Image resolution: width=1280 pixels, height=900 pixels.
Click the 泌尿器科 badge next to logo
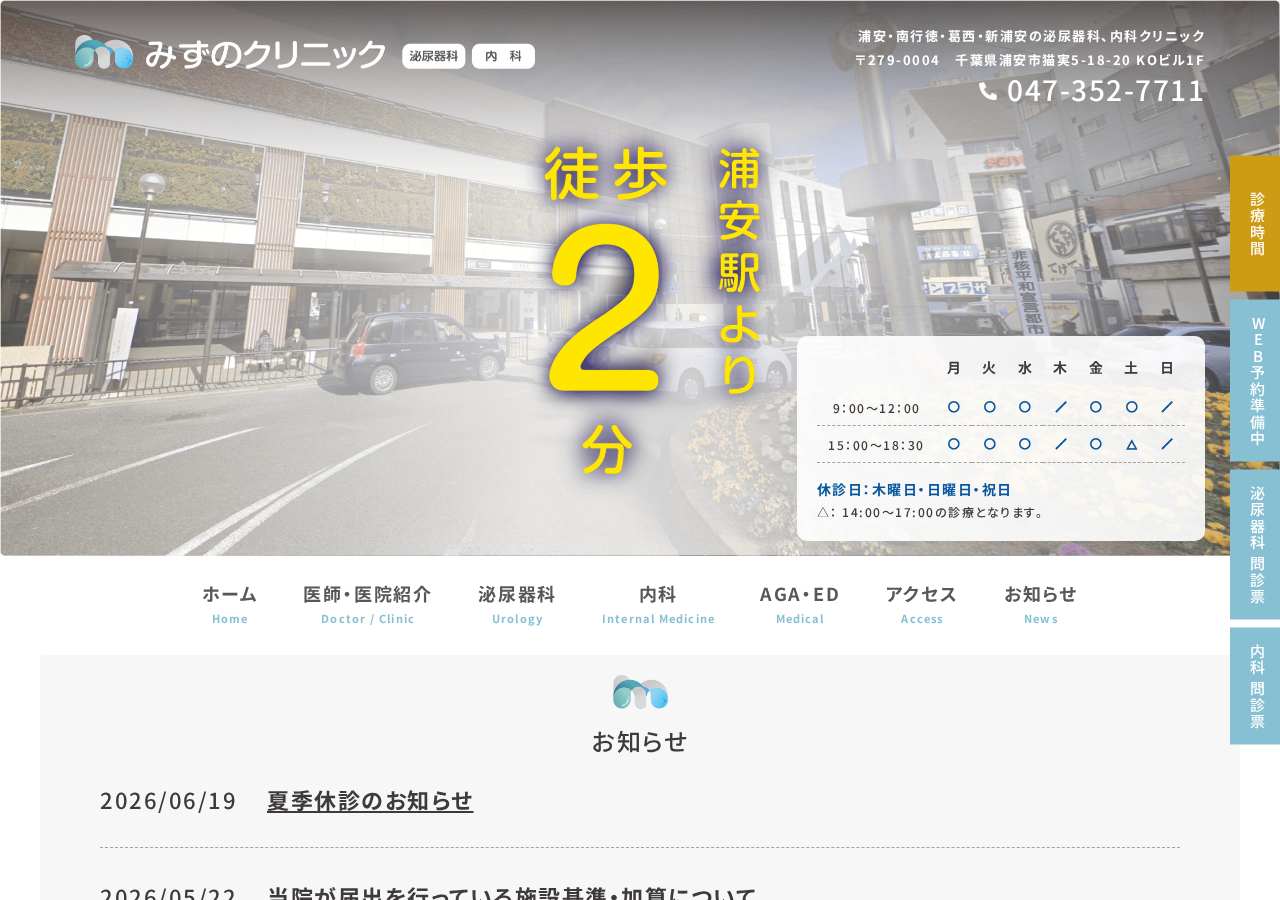(434, 56)
